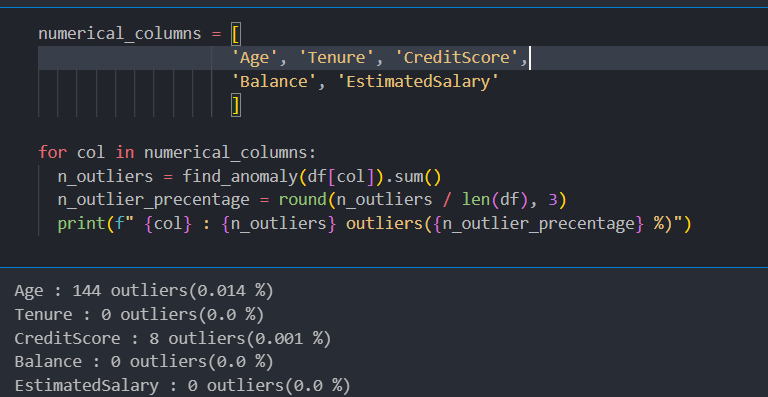Click the closing bracket of the list
768x397 pixels.
(x=236, y=105)
